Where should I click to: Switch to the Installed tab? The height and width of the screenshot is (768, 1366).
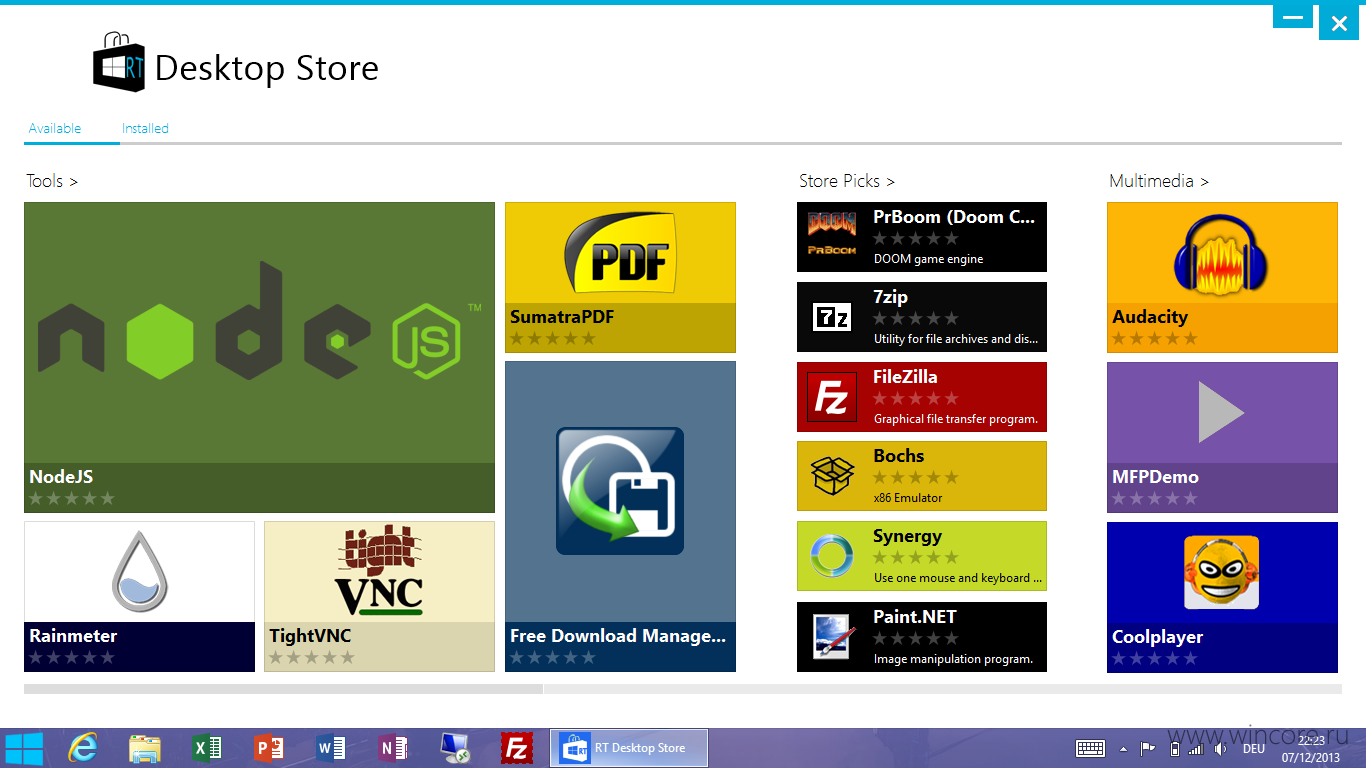click(x=145, y=128)
